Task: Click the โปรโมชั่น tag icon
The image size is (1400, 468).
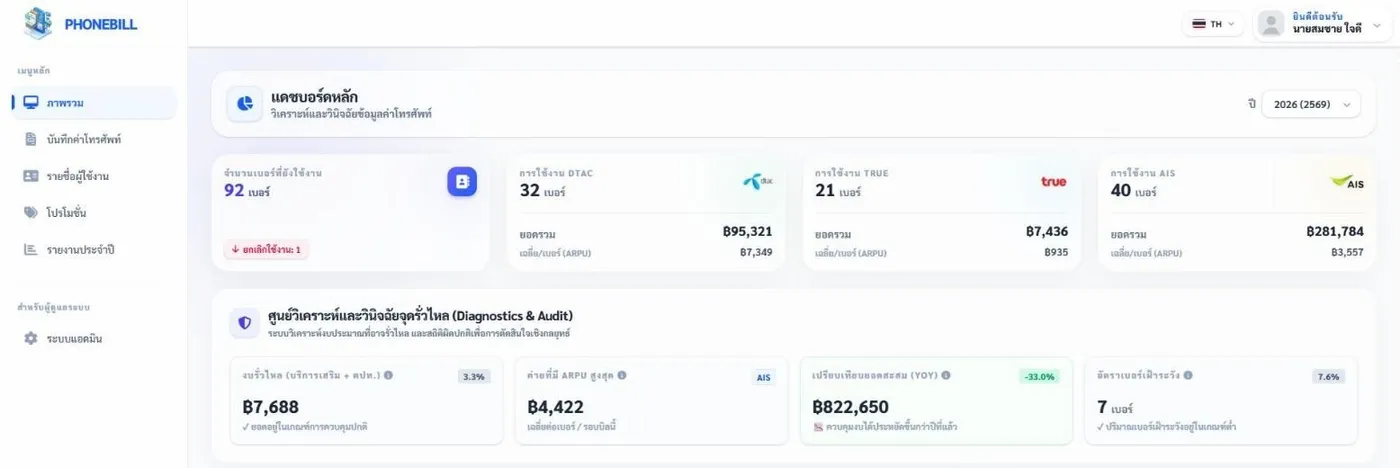Action: coord(31,212)
